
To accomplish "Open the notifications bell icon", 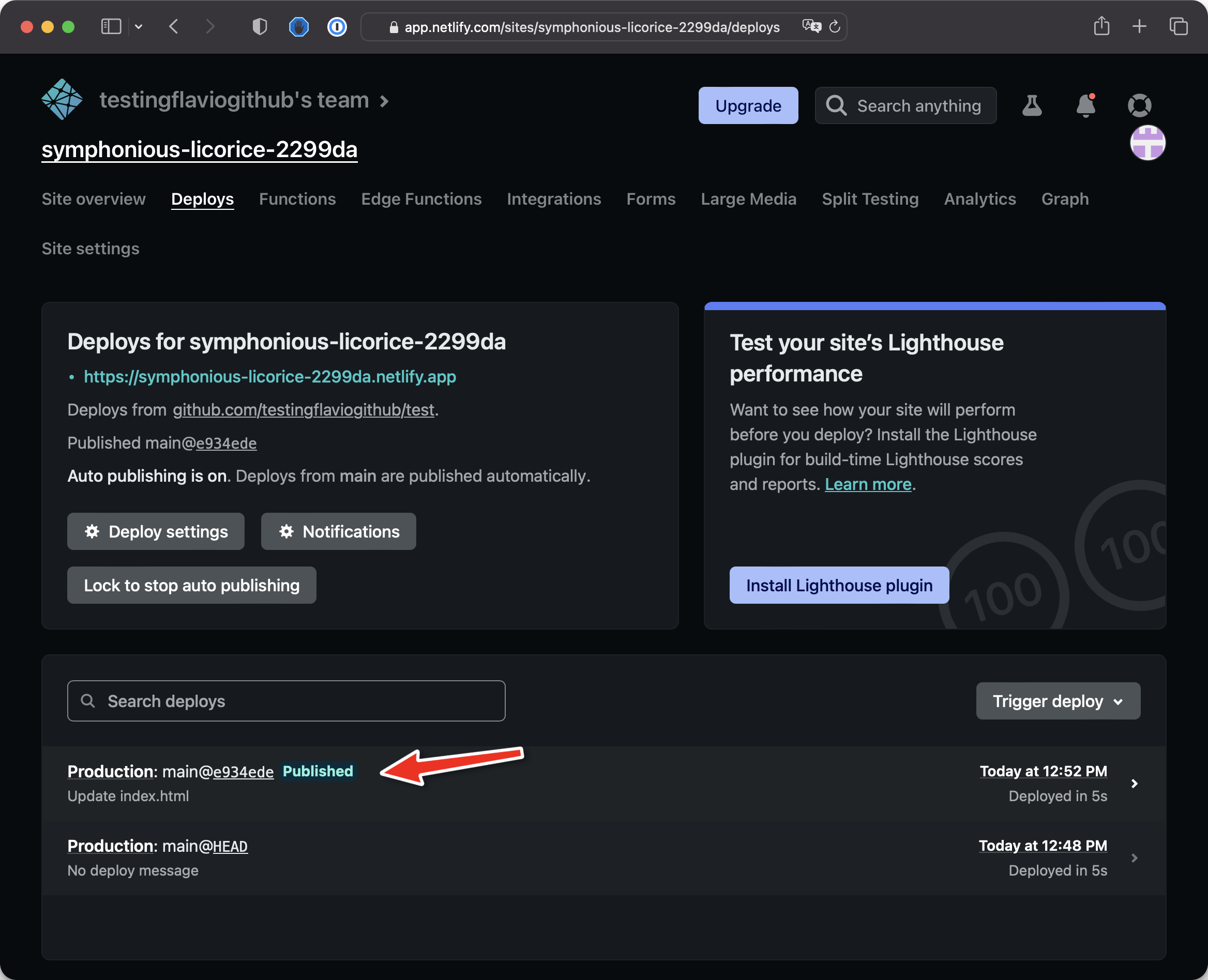I will [x=1085, y=105].
